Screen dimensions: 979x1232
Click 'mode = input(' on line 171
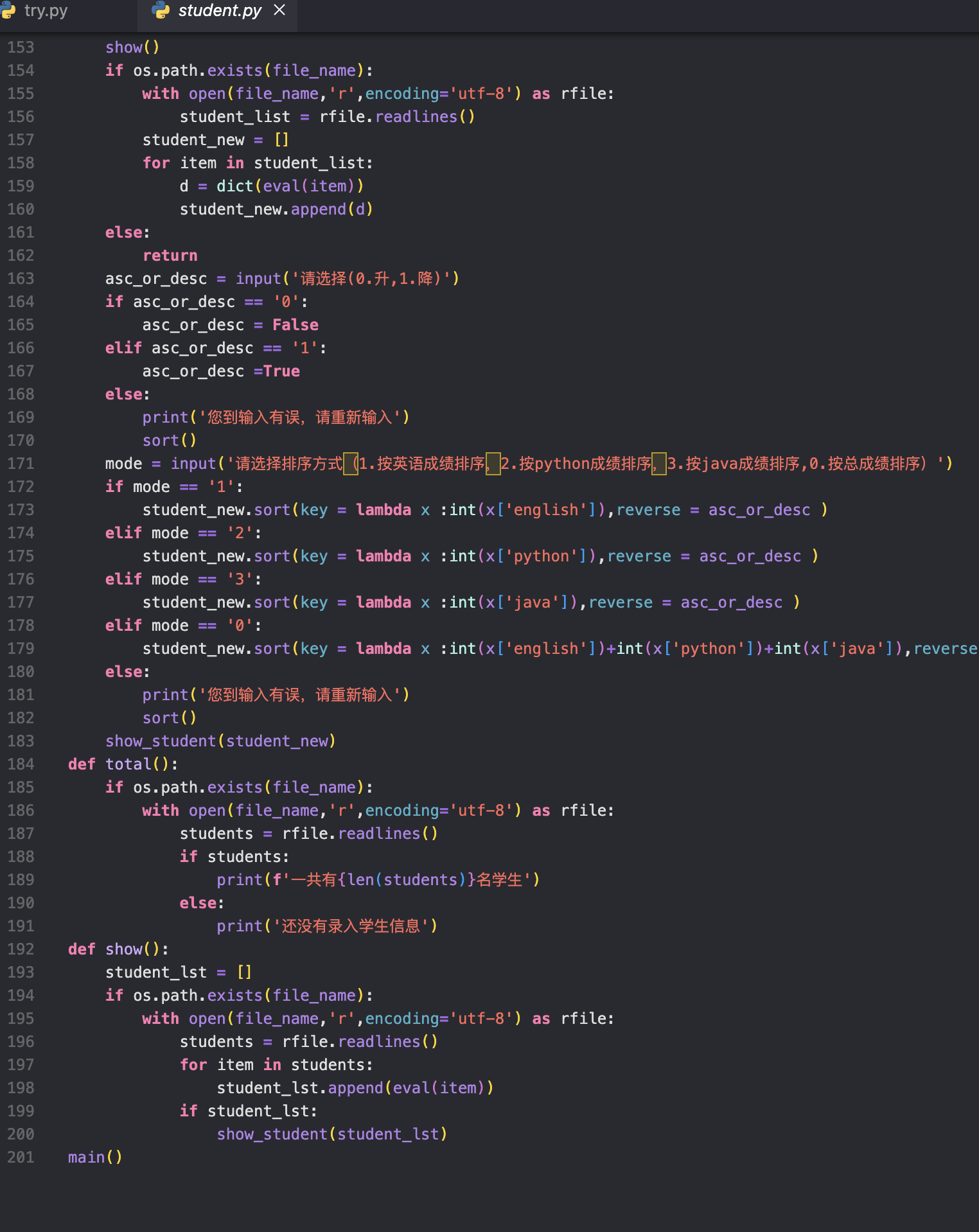165,464
